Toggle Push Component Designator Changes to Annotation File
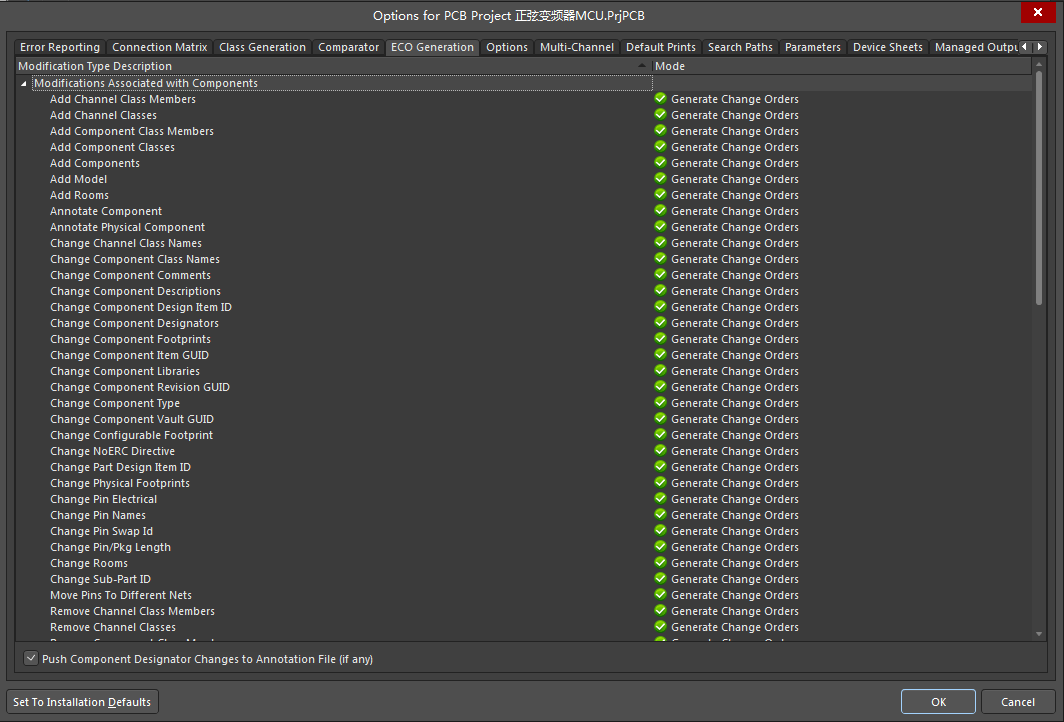 point(31,658)
